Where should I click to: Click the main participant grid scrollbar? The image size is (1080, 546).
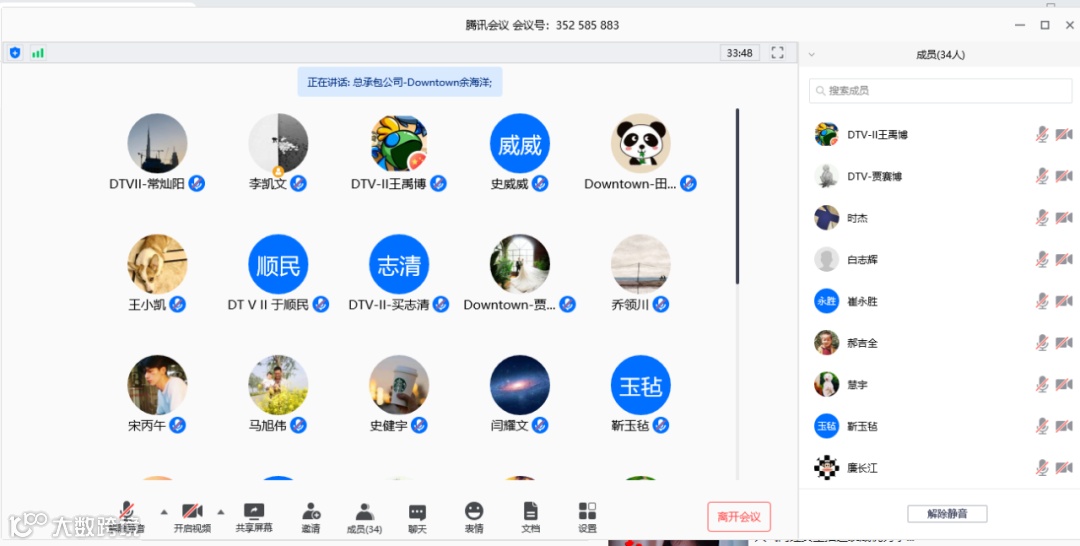click(737, 196)
